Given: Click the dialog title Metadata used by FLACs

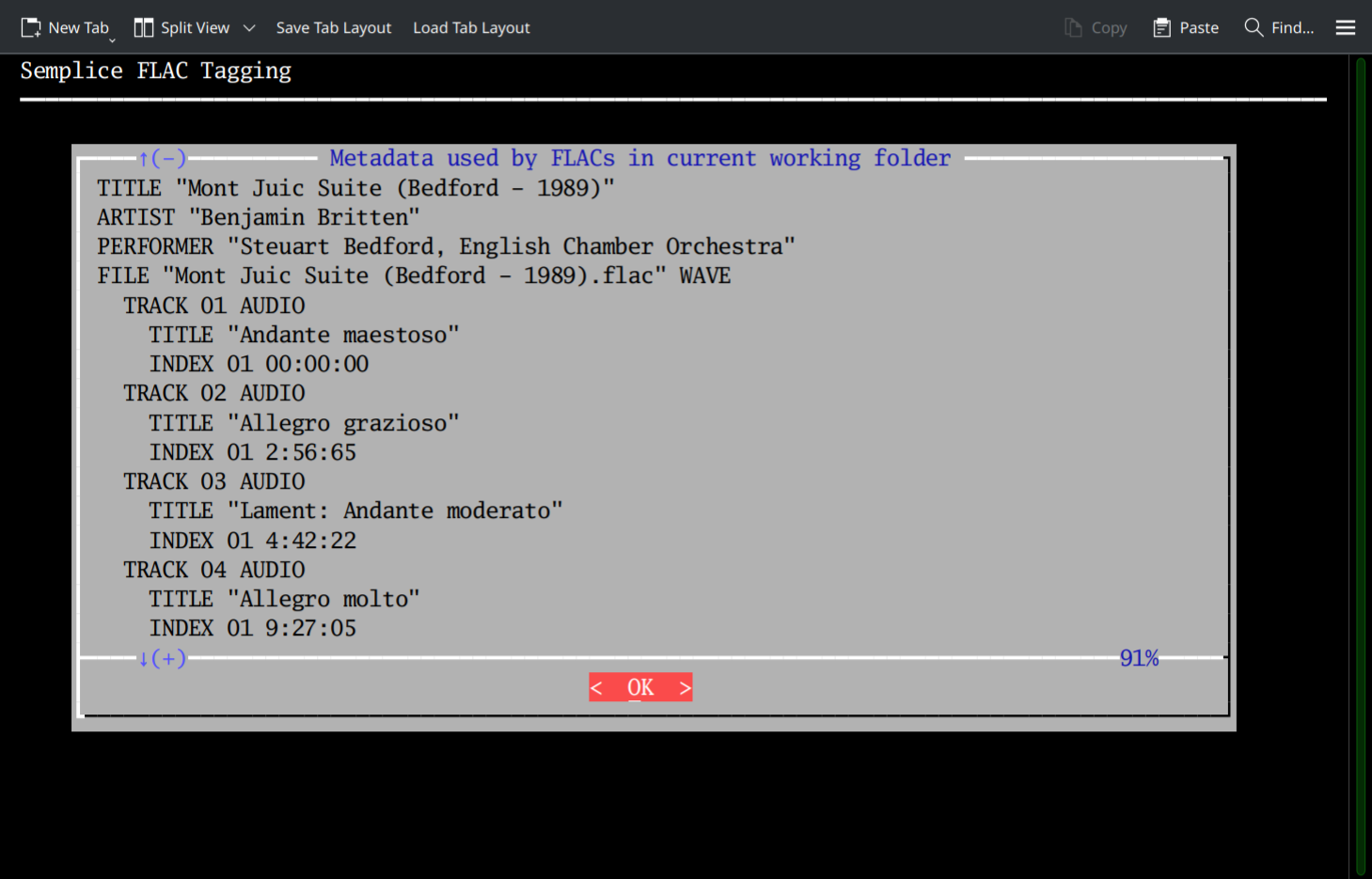Looking at the screenshot, I should [639, 158].
